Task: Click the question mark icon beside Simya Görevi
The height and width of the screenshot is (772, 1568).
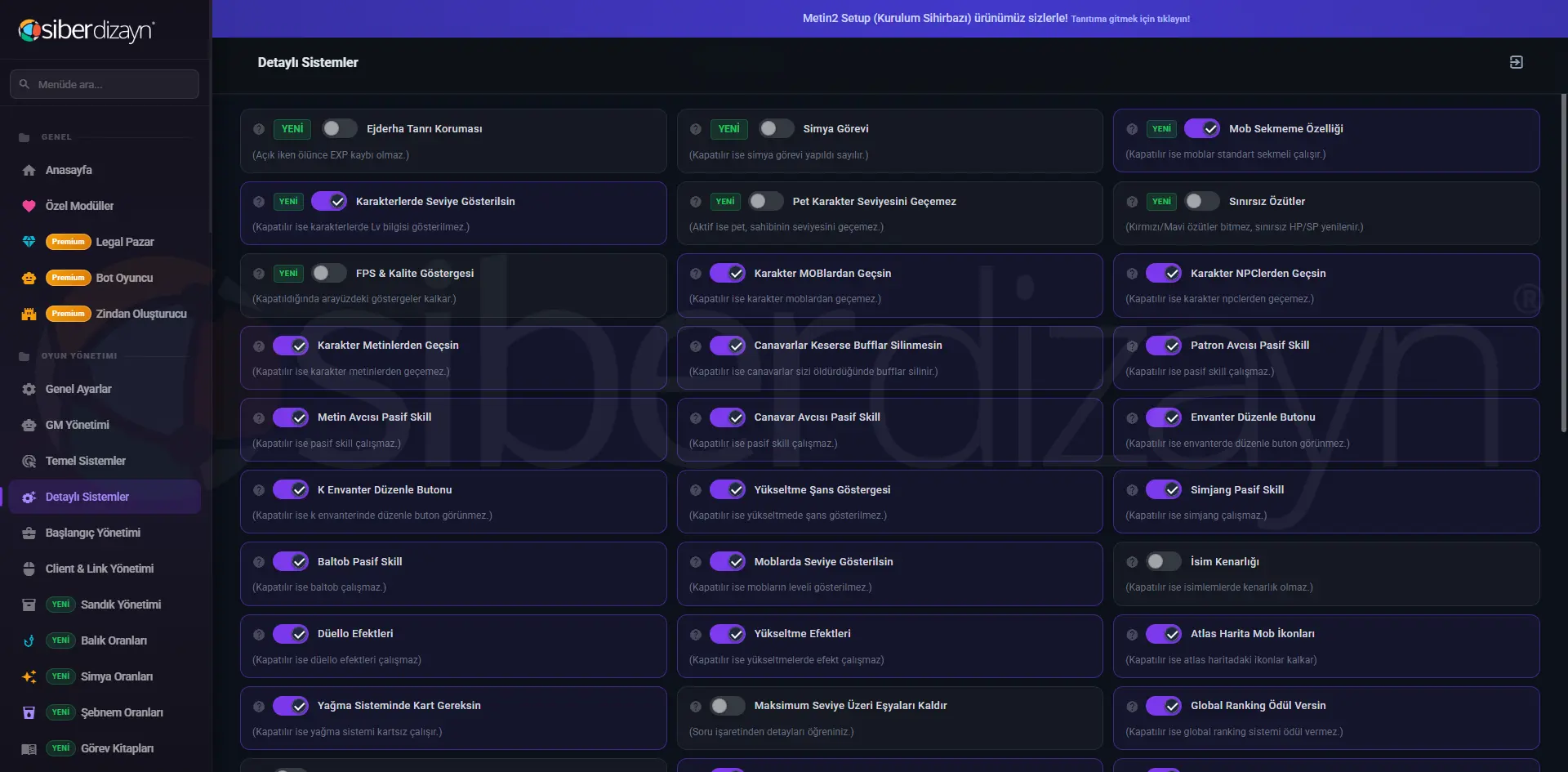Action: pos(696,129)
